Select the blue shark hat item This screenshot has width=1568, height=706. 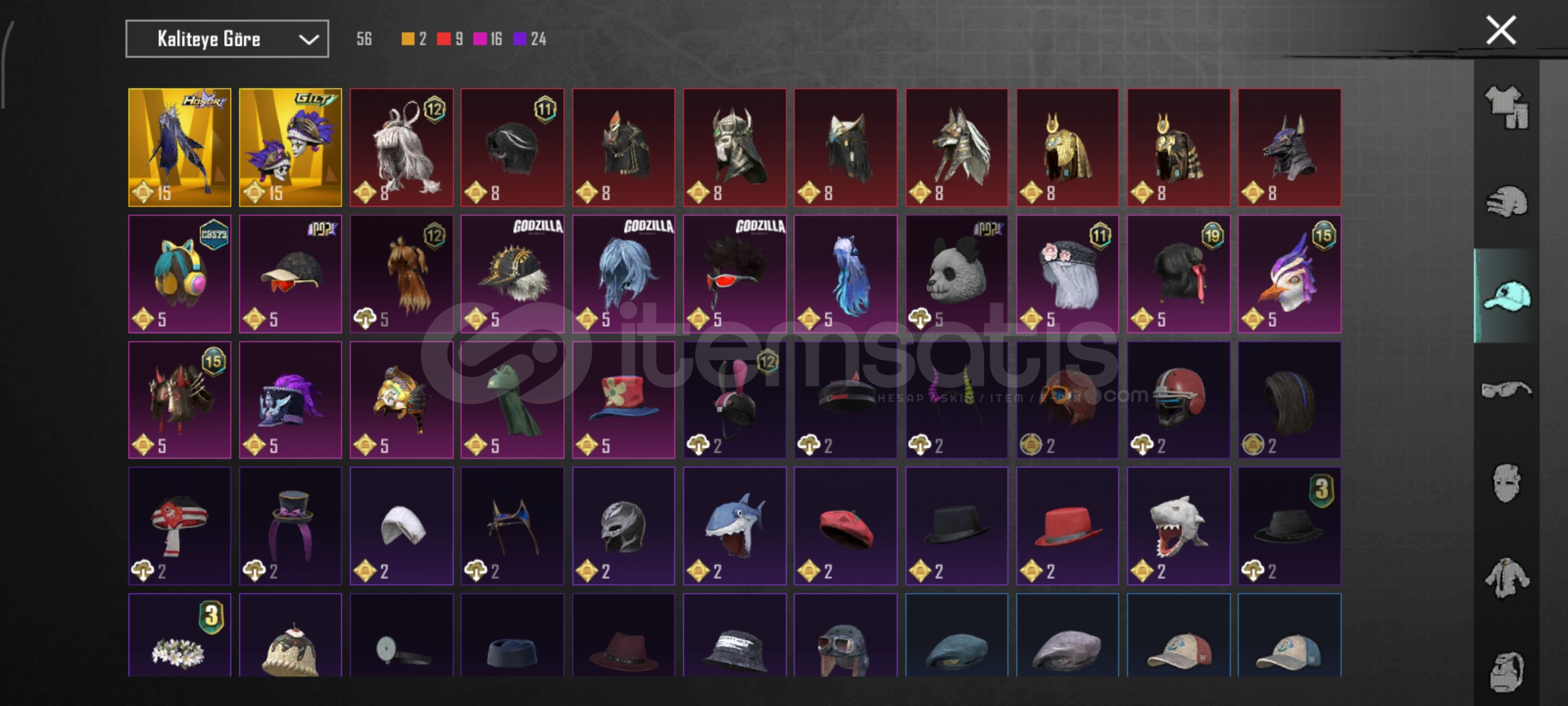[735, 526]
